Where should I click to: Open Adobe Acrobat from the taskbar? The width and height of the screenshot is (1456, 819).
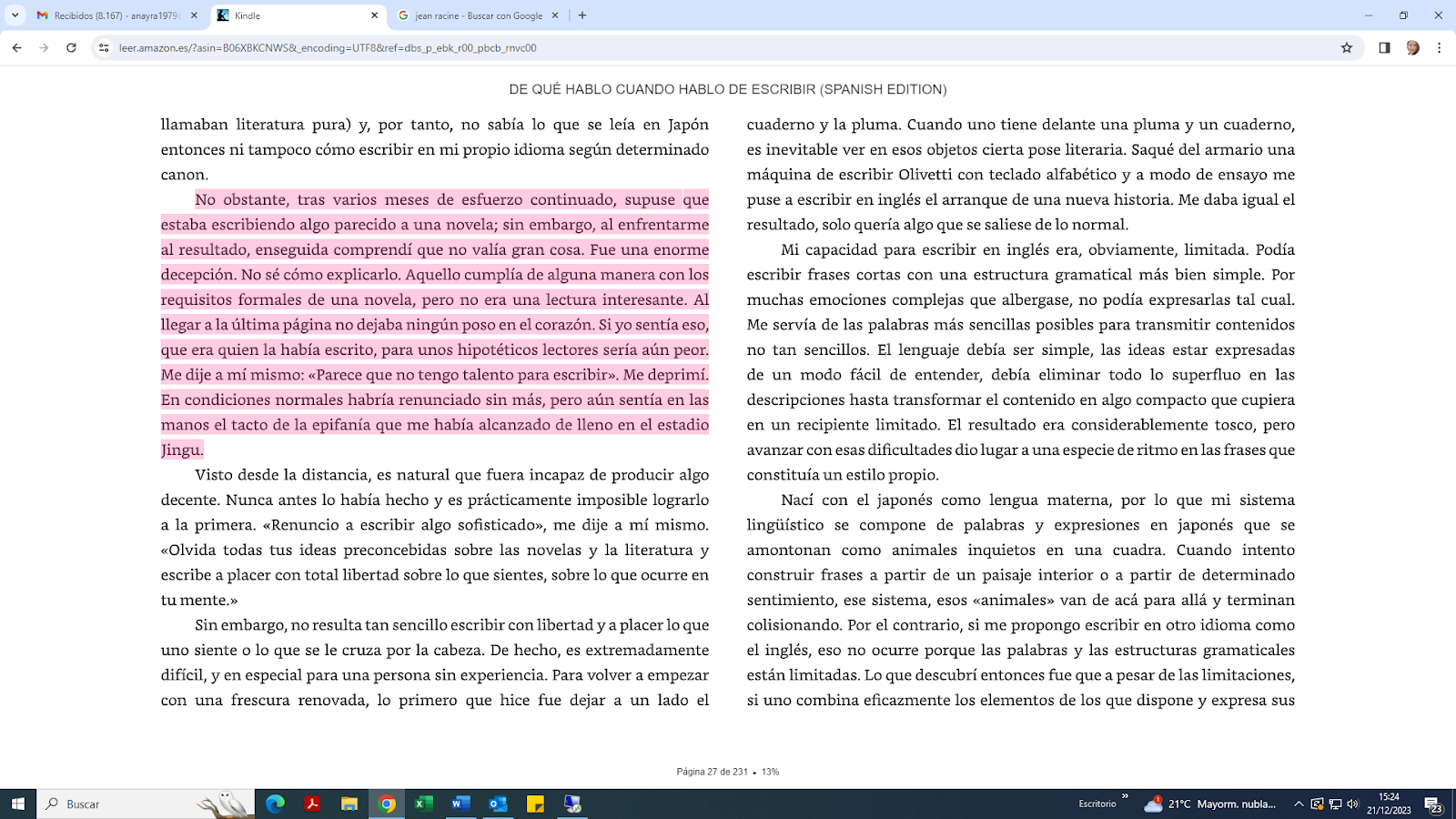(312, 804)
